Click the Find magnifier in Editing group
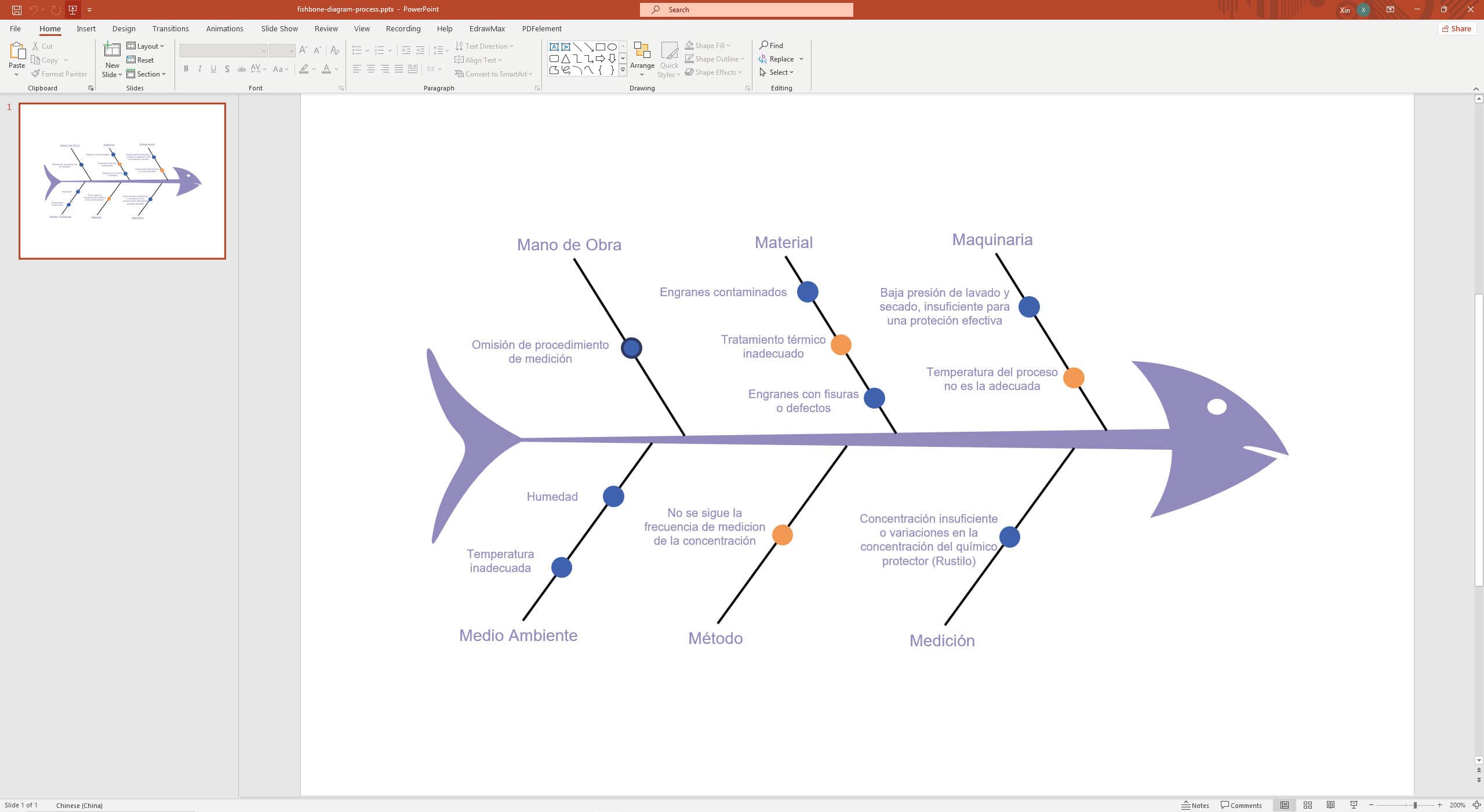The width and height of the screenshot is (1484, 812). (x=764, y=45)
